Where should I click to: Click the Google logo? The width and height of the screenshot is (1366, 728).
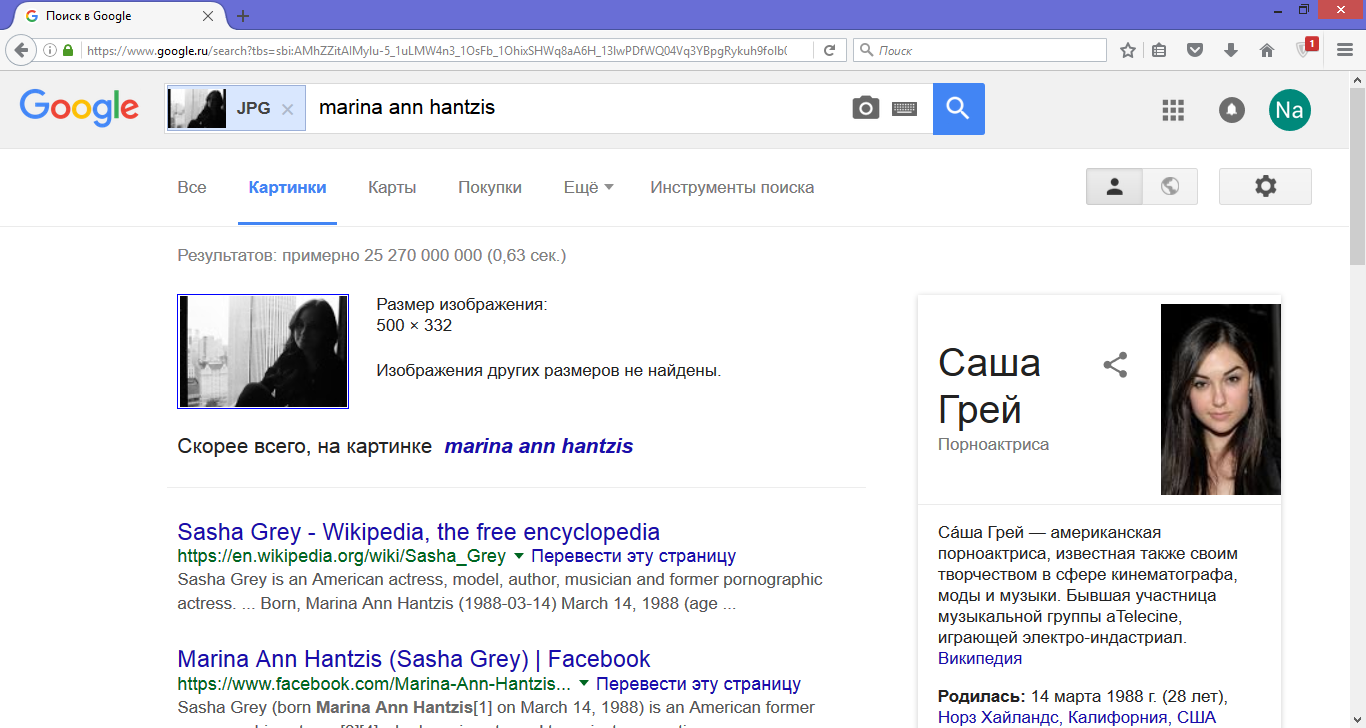79,108
